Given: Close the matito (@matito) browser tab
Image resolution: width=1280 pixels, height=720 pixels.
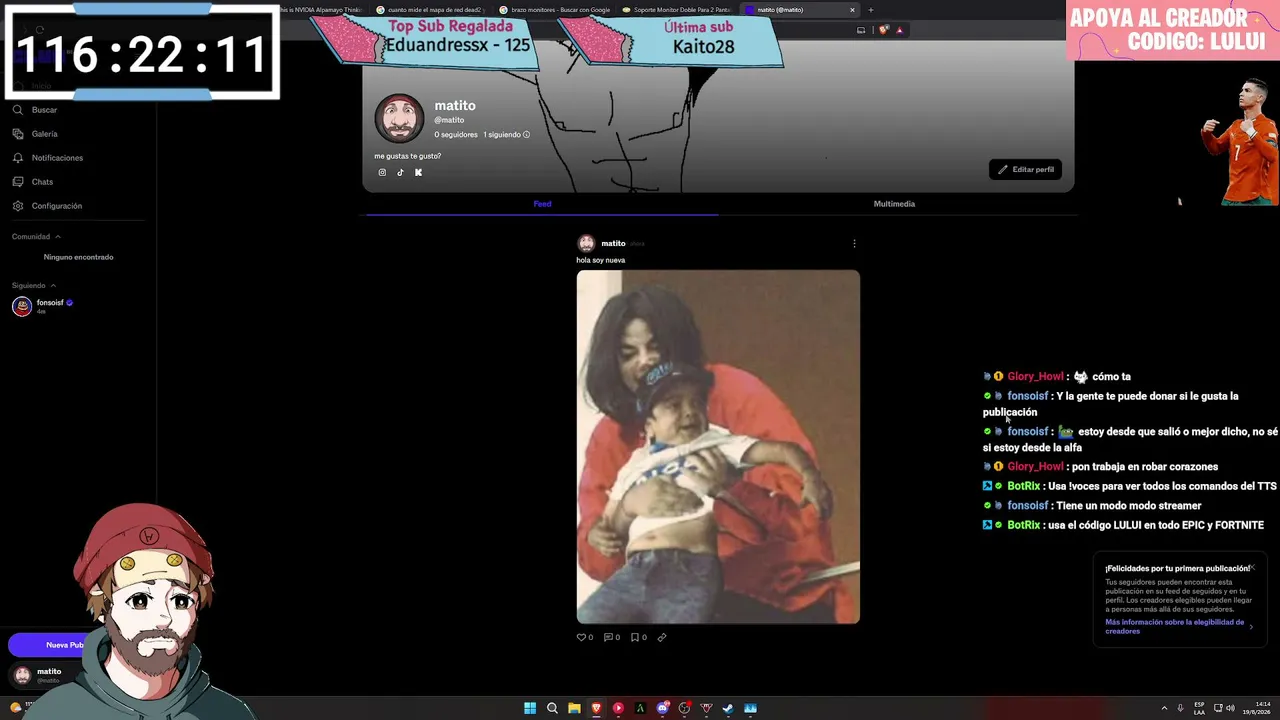Looking at the screenshot, I should [x=852, y=10].
